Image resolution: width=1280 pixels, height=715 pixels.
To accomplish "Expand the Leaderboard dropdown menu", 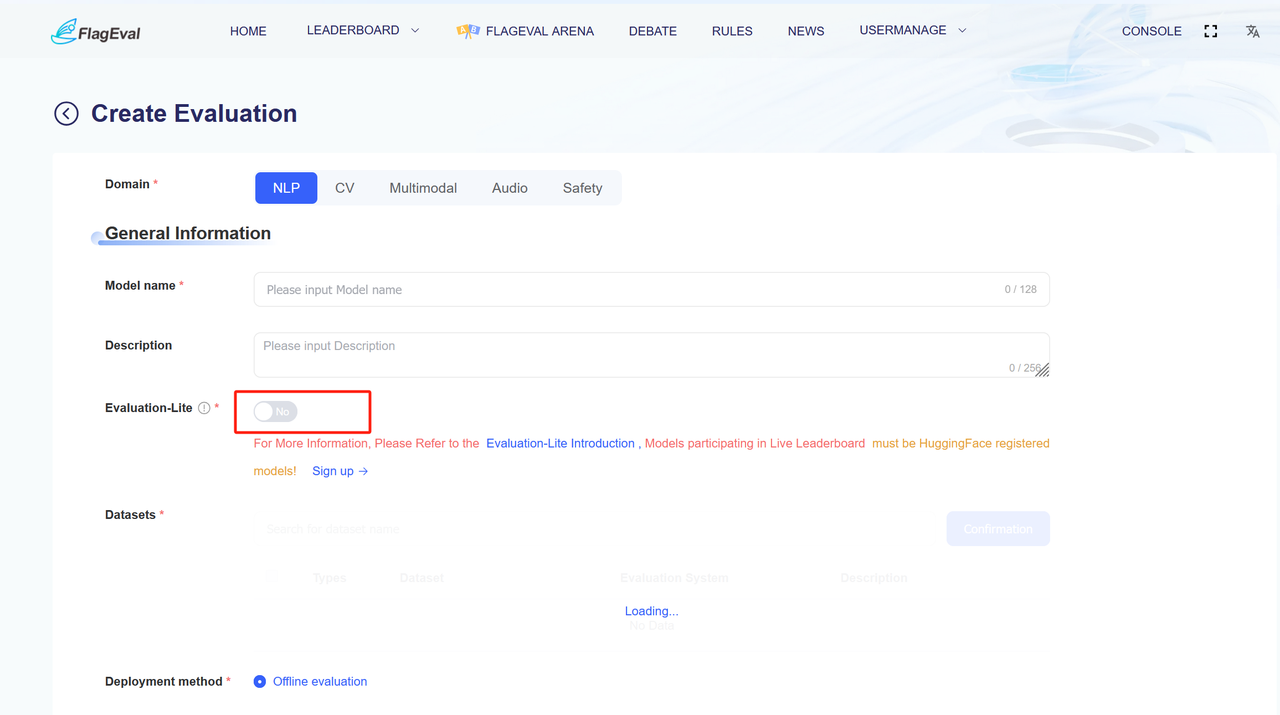I will [362, 31].
